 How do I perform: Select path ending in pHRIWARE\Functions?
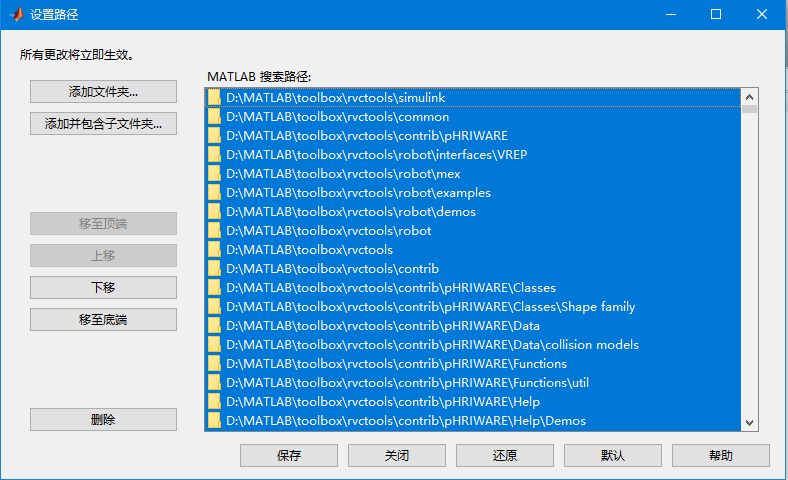[473, 363]
